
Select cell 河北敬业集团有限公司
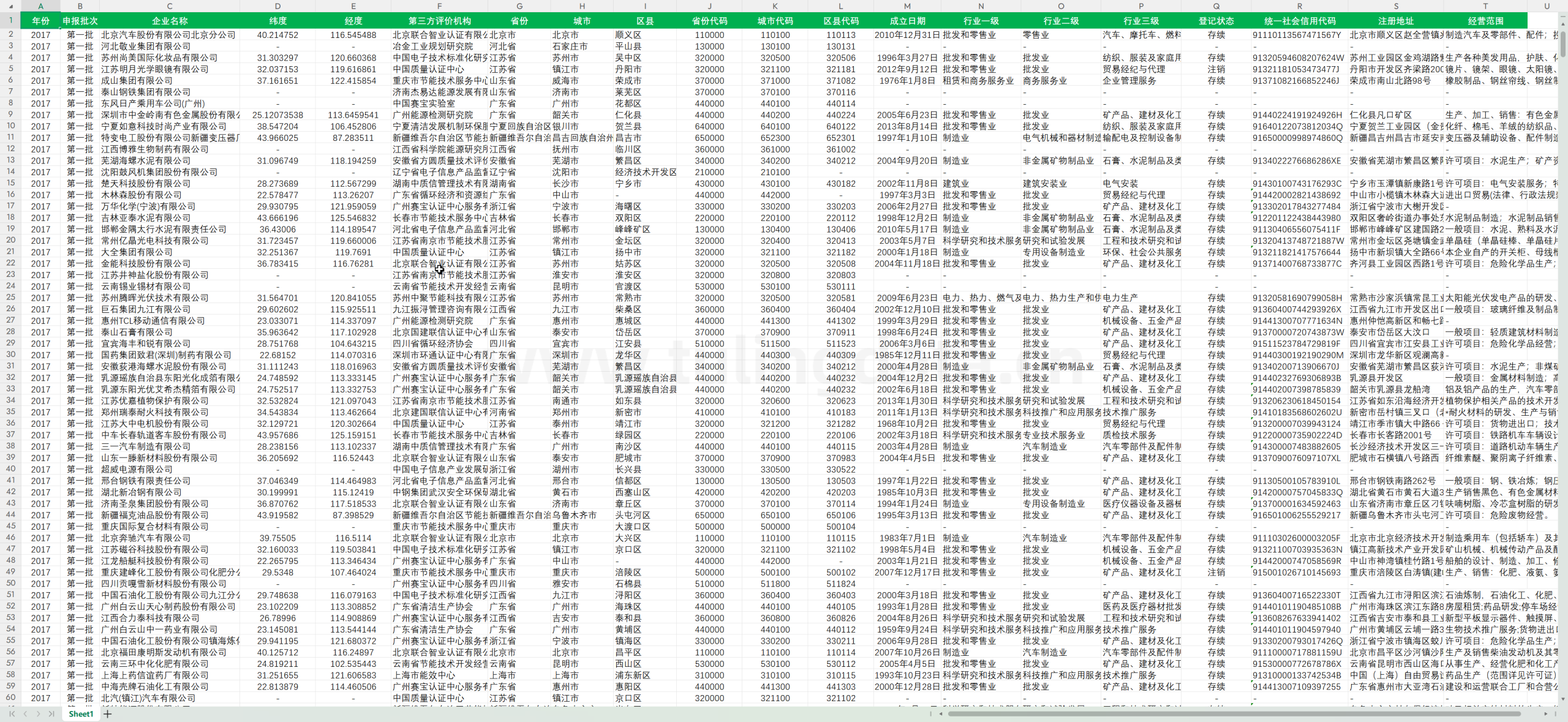click(170, 47)
